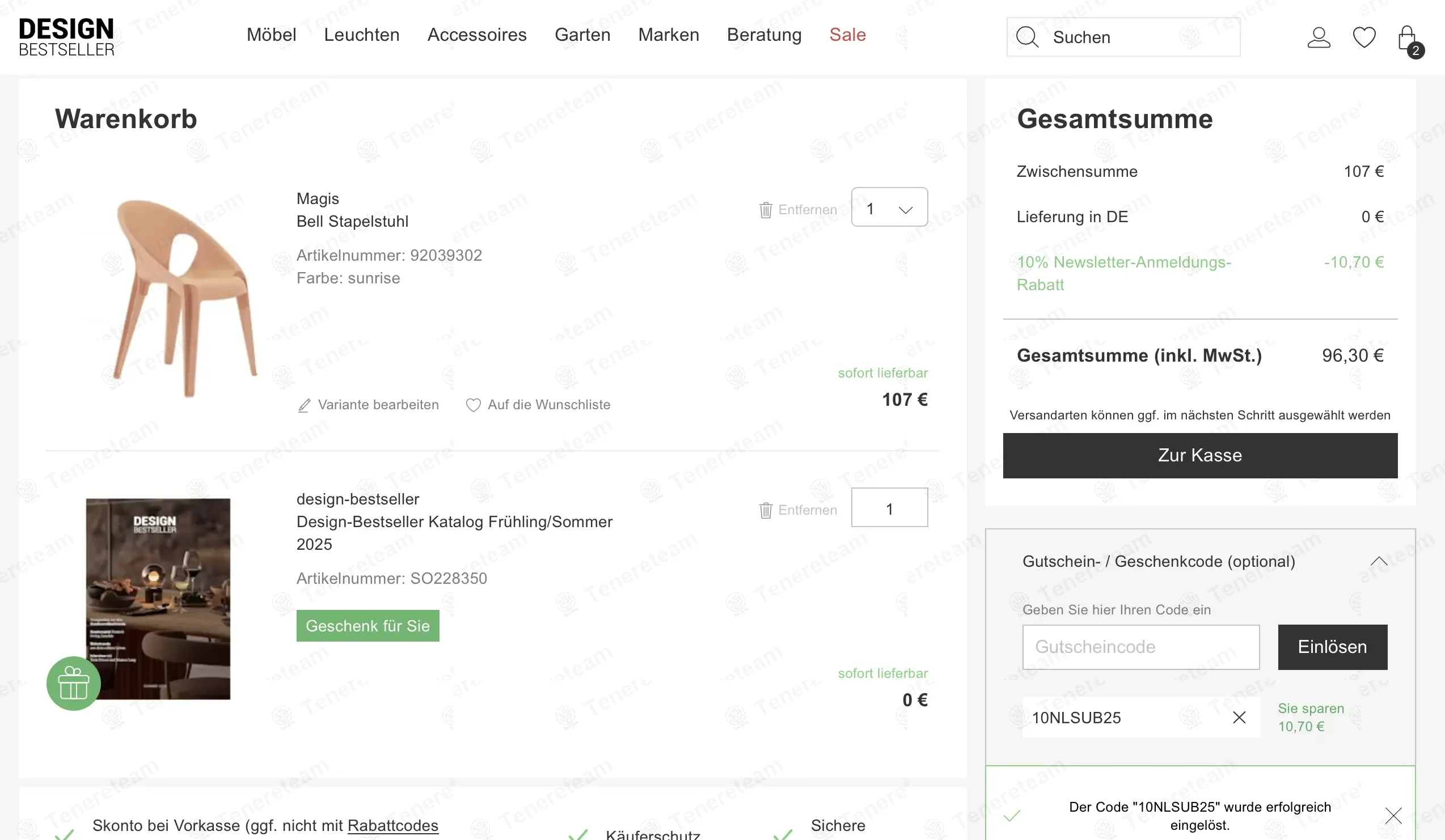1445x840 pixels.
Task: Click the Zur Kasse button
Action: point(1200,456)
